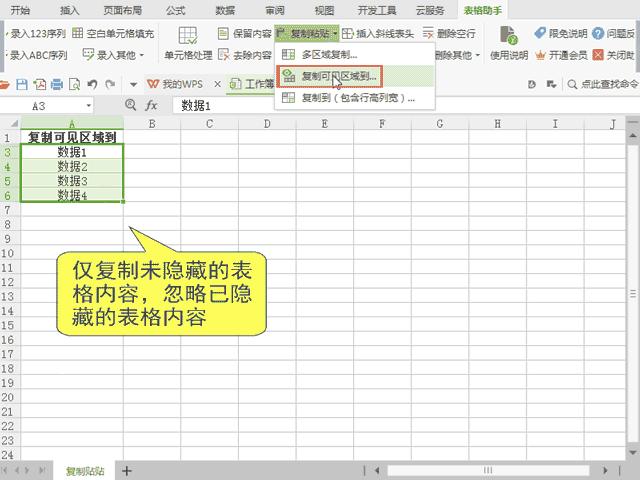Switch to the 页面布局 ribbon tab

[x=122, y=10]
